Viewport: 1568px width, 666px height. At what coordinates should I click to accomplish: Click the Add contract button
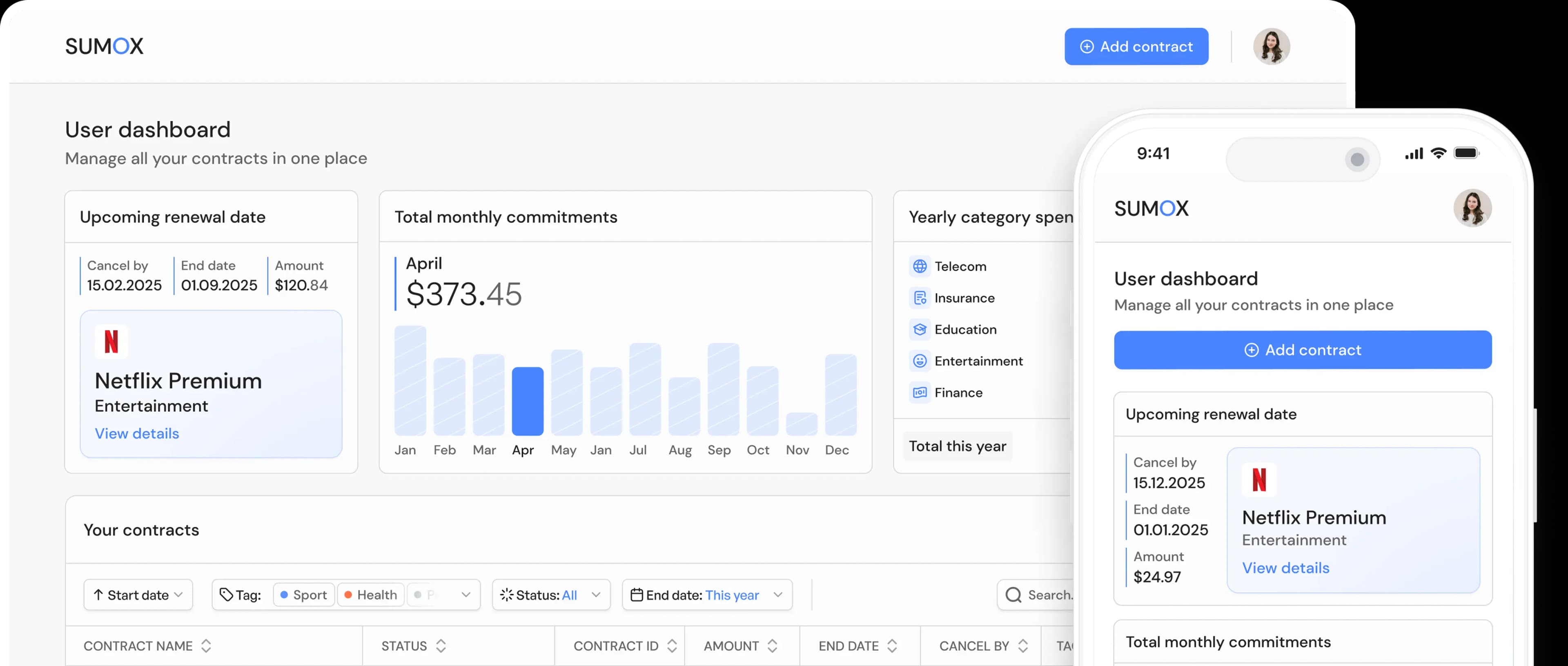(x=1136, y=46)
